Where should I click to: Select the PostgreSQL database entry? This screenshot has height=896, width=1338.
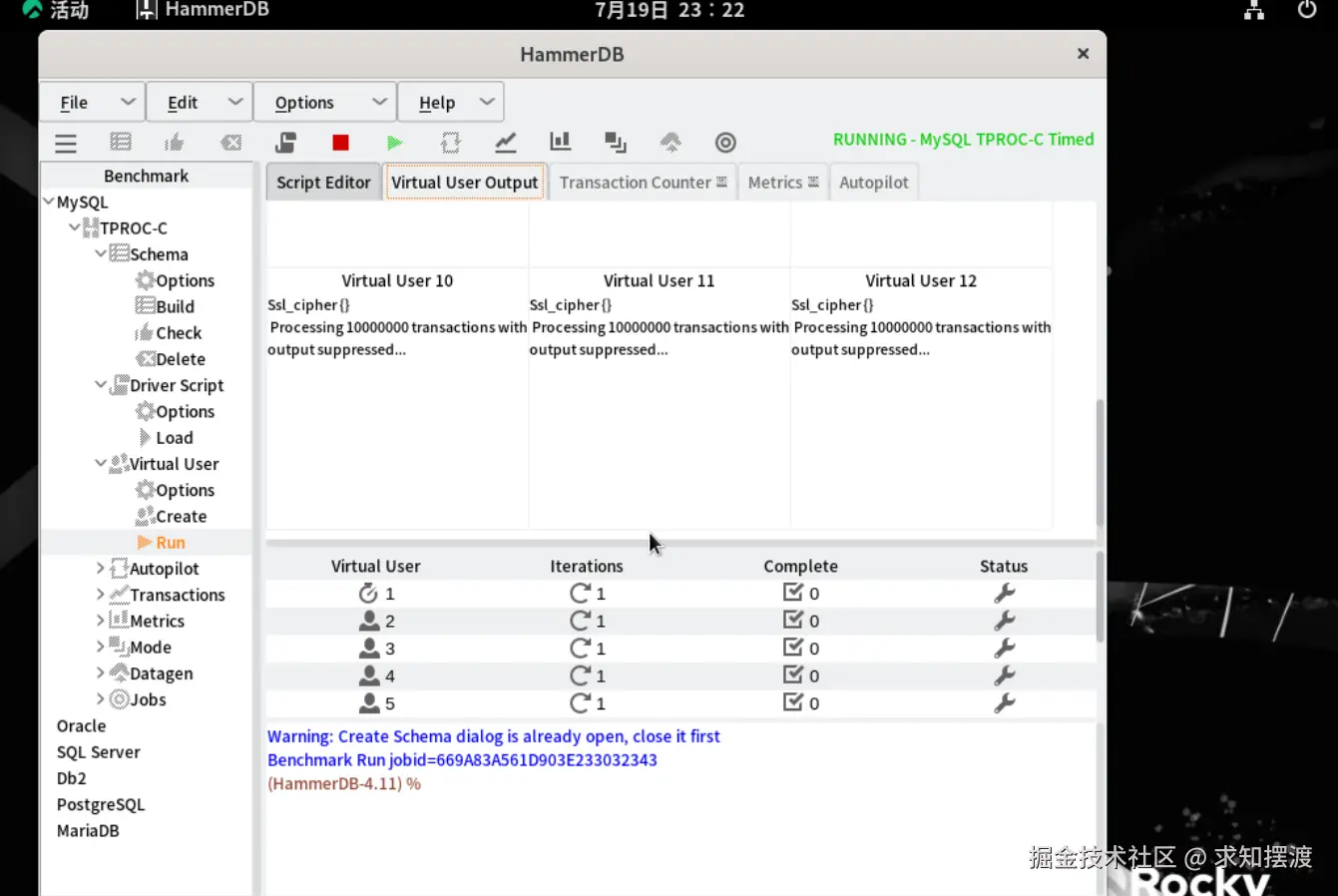[101, 804]
